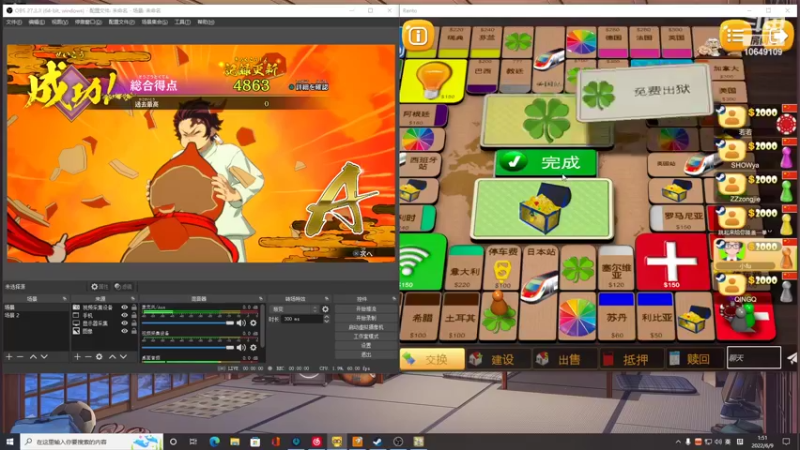Toggle lock on 显示器采集 source
The height and width of the screenshot is (450, 800).
coord(134,323)
